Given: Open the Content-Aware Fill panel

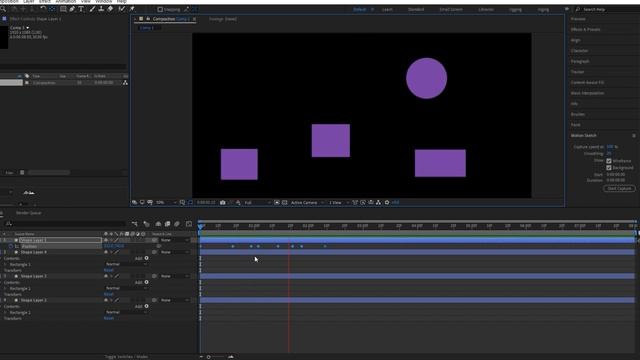Looking at the screenshot, I should point(587,83).
